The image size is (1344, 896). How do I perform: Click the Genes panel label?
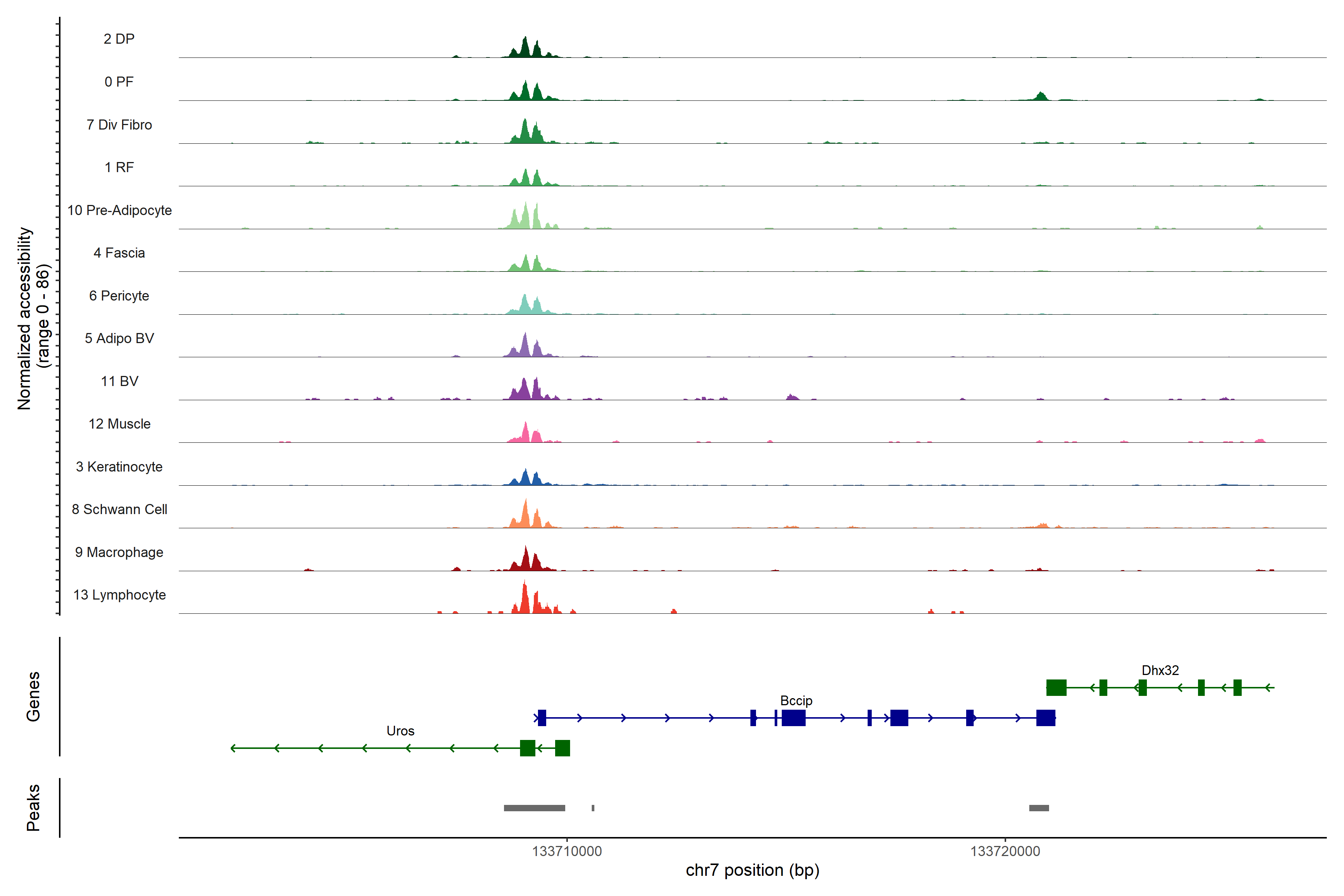point(33,697)
